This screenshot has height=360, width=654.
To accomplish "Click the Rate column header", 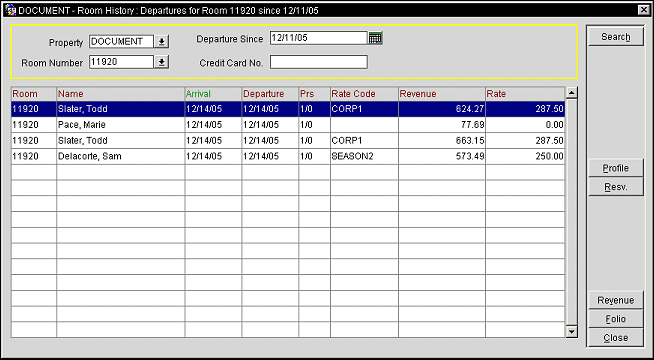I will click(525, 94).
